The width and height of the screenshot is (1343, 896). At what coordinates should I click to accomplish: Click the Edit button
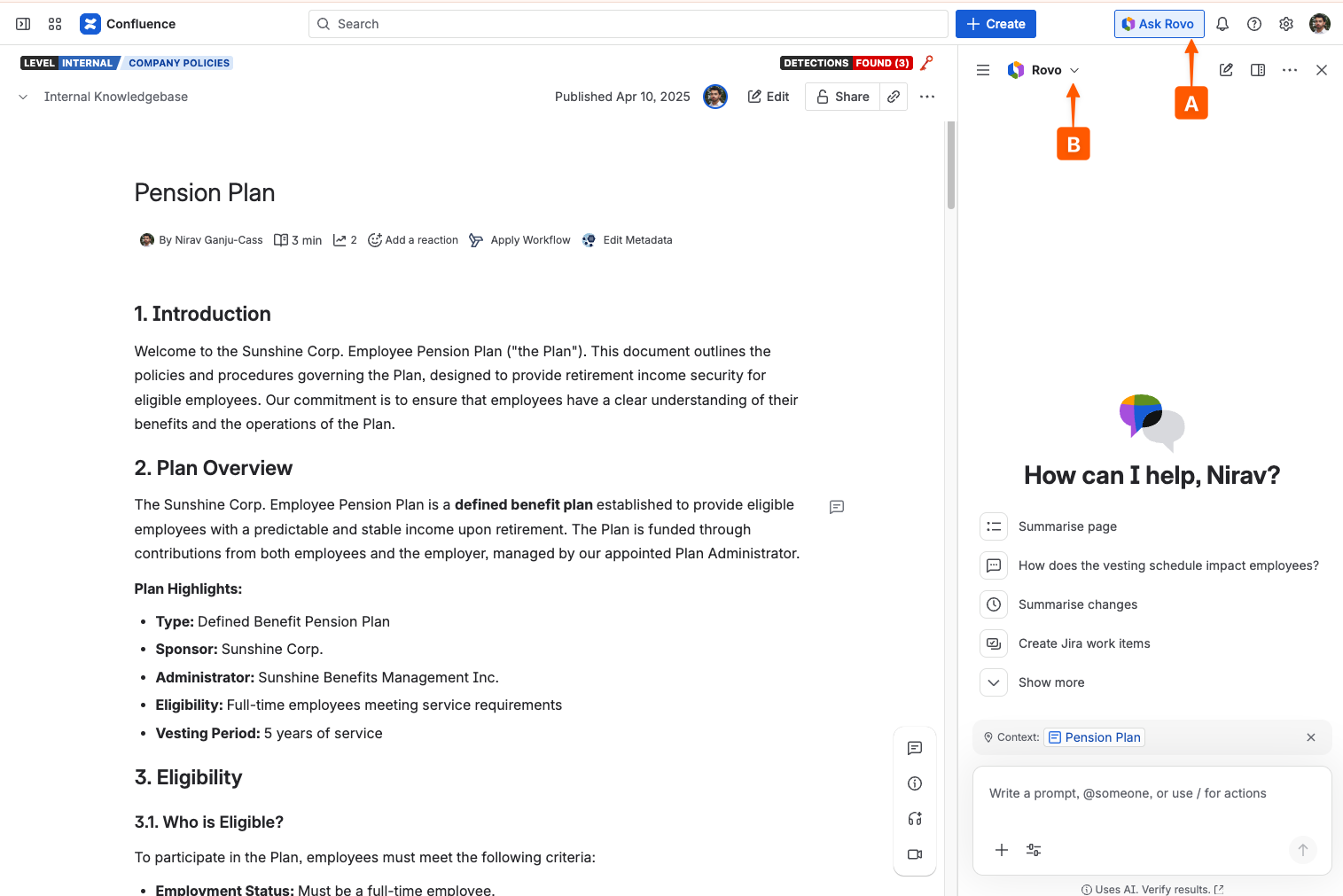[x=769, y=97]
